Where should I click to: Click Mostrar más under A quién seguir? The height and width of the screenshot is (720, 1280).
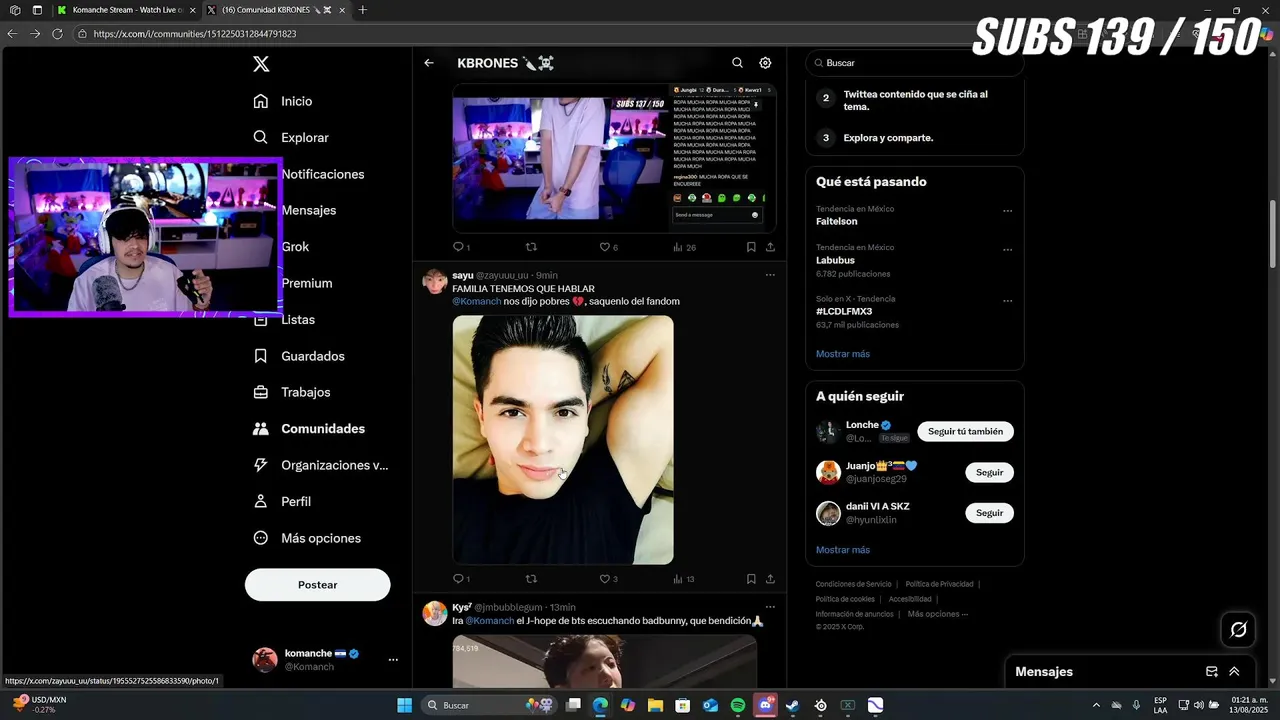843,550
